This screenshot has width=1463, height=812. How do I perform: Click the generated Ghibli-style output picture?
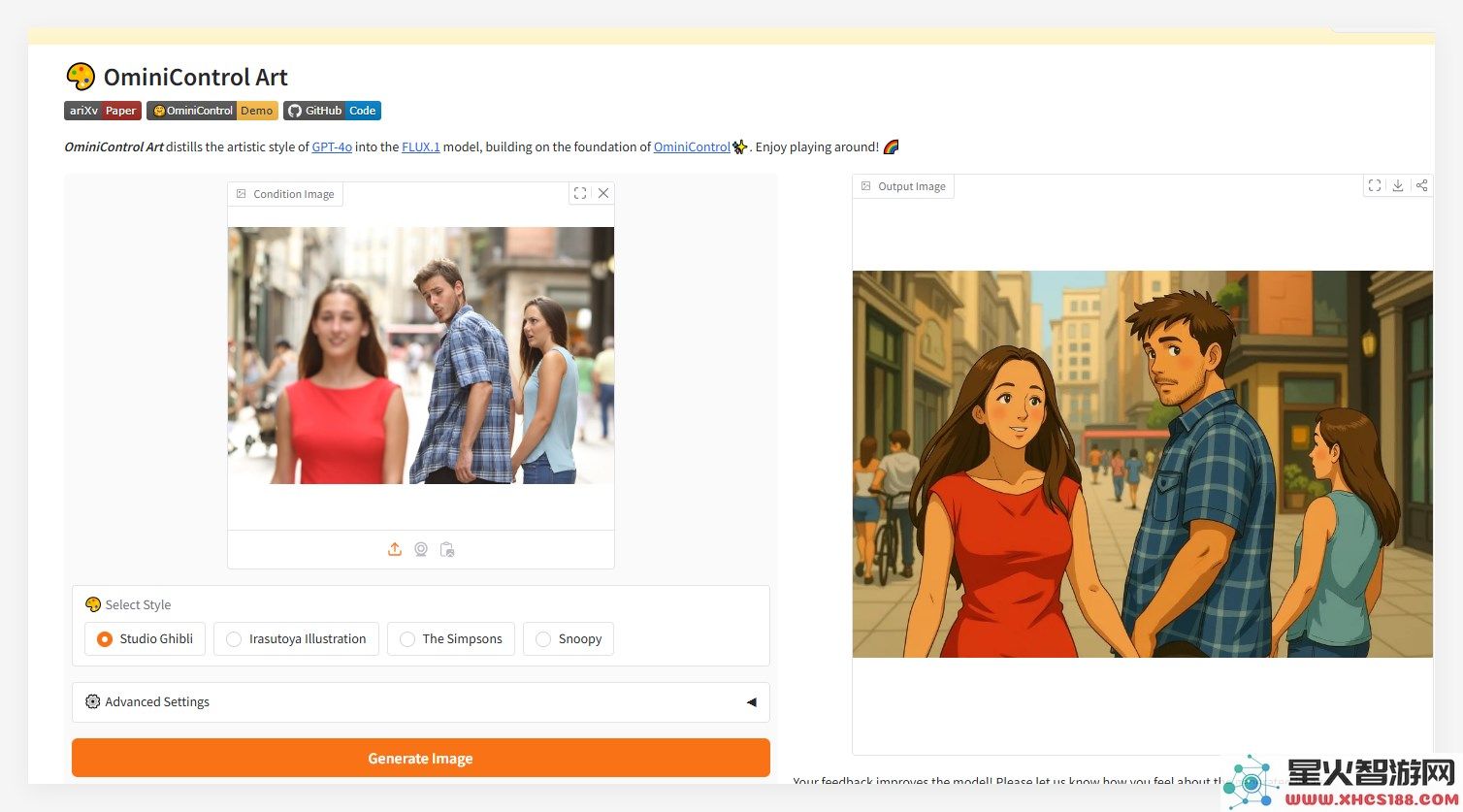(1143, 464)
